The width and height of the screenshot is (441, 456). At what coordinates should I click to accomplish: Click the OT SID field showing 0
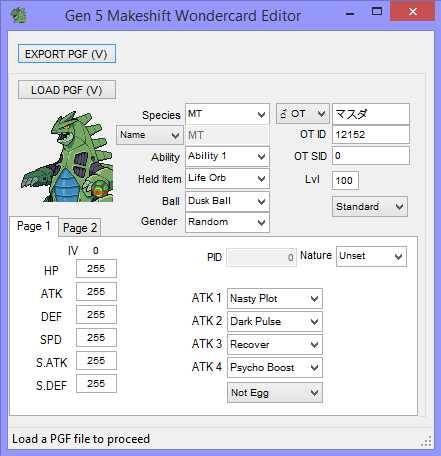(x=371, y=156)
